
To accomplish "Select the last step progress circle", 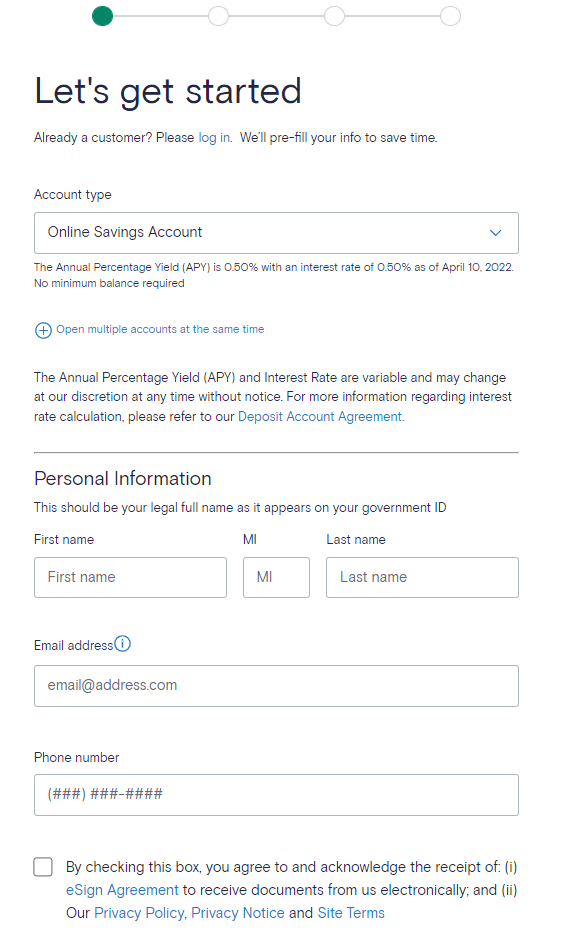I will [450, 16].
